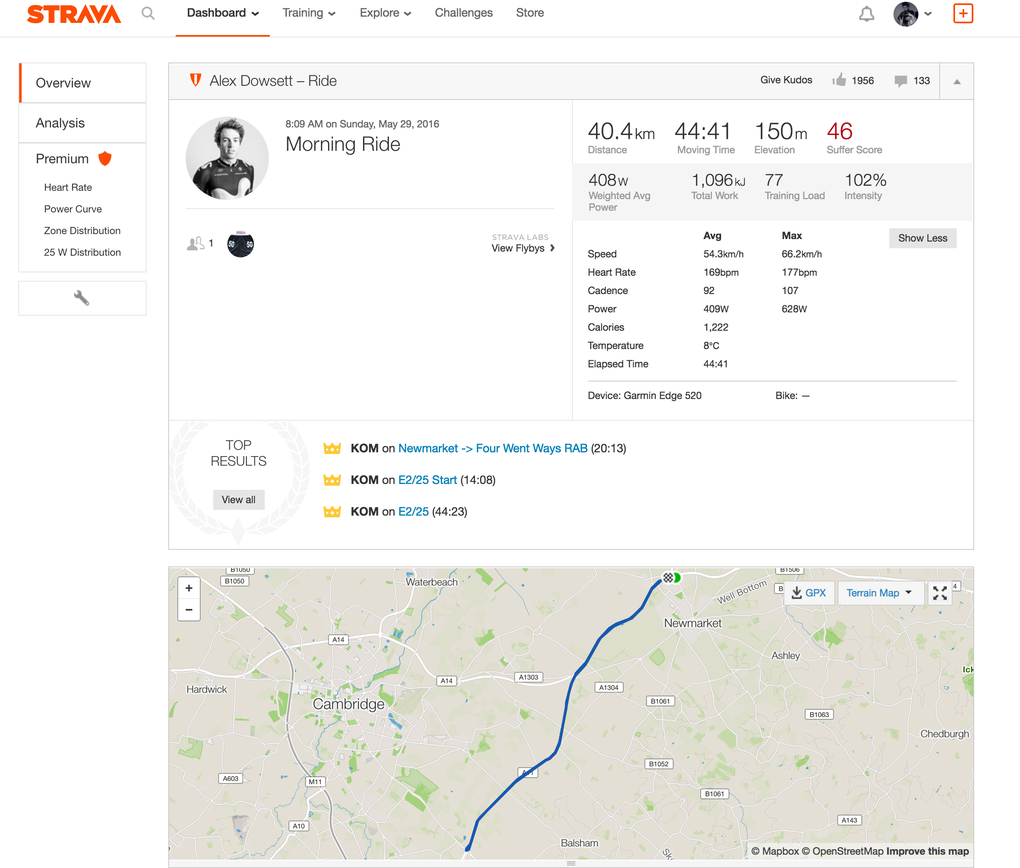1020x868 pixels.
Task: Enter fullscreen map view
Action: point(940,593)
